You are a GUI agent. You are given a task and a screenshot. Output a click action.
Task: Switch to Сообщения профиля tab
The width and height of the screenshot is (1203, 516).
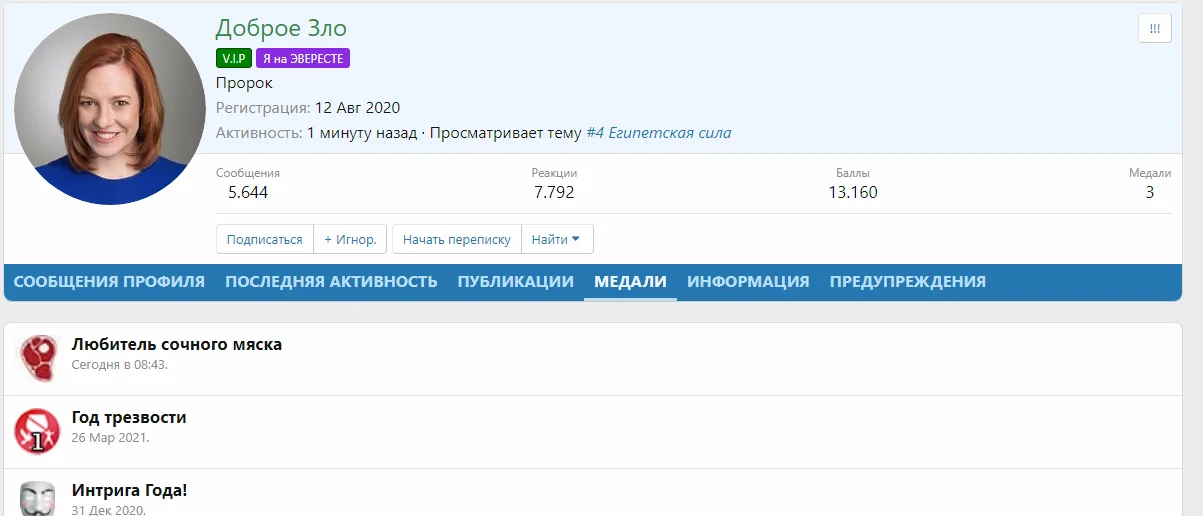(109, 282)
